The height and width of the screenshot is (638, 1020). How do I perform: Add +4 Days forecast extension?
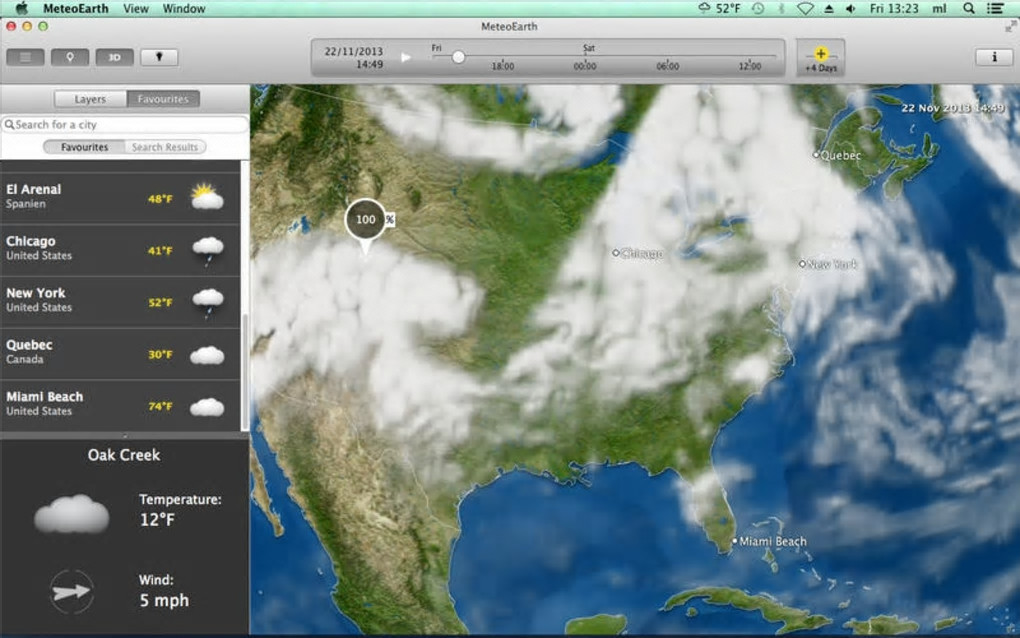pyautogui.click(x=821, y=58)
